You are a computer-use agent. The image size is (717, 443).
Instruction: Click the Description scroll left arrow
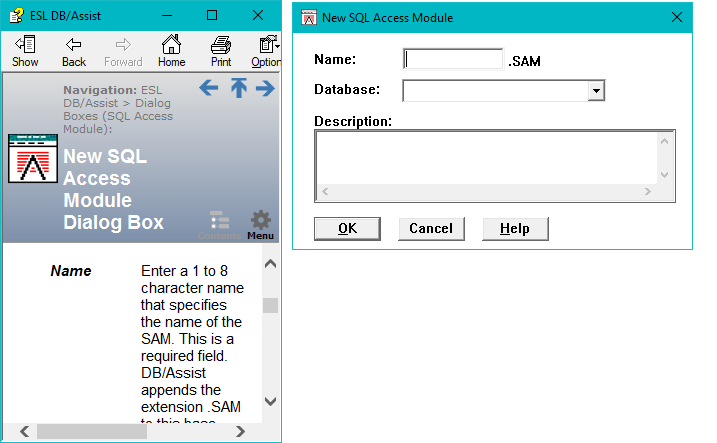325,192
